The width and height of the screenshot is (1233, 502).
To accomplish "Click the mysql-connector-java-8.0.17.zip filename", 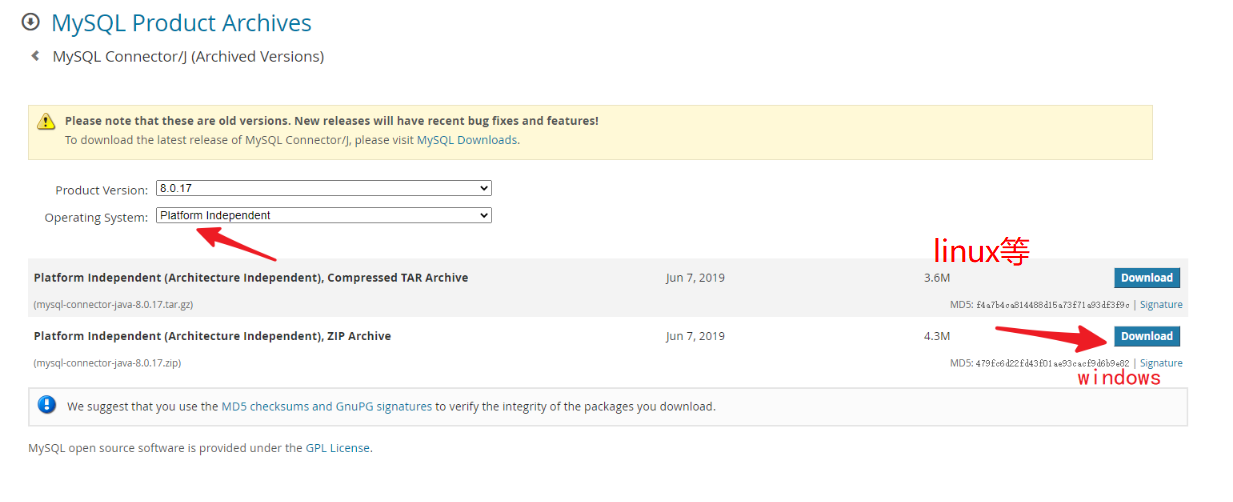I will tap(107, 363).
